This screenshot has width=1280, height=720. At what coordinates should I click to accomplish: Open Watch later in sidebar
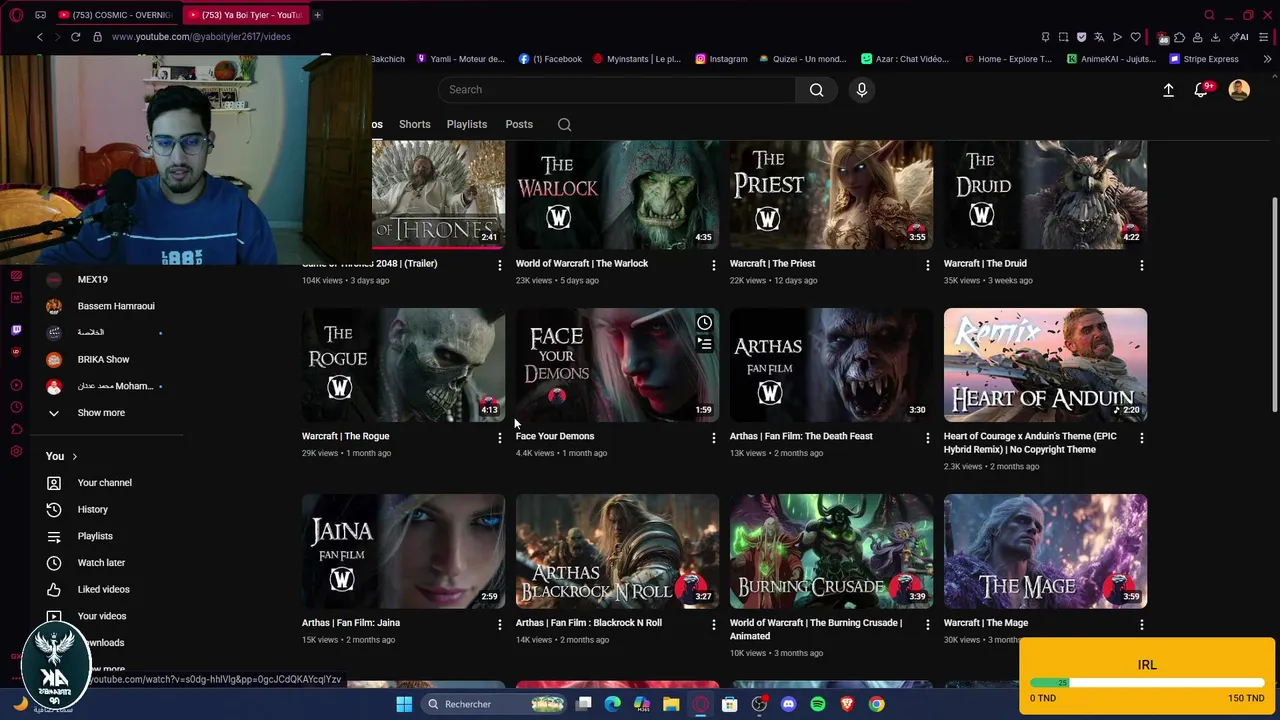[x=101, y=563]
